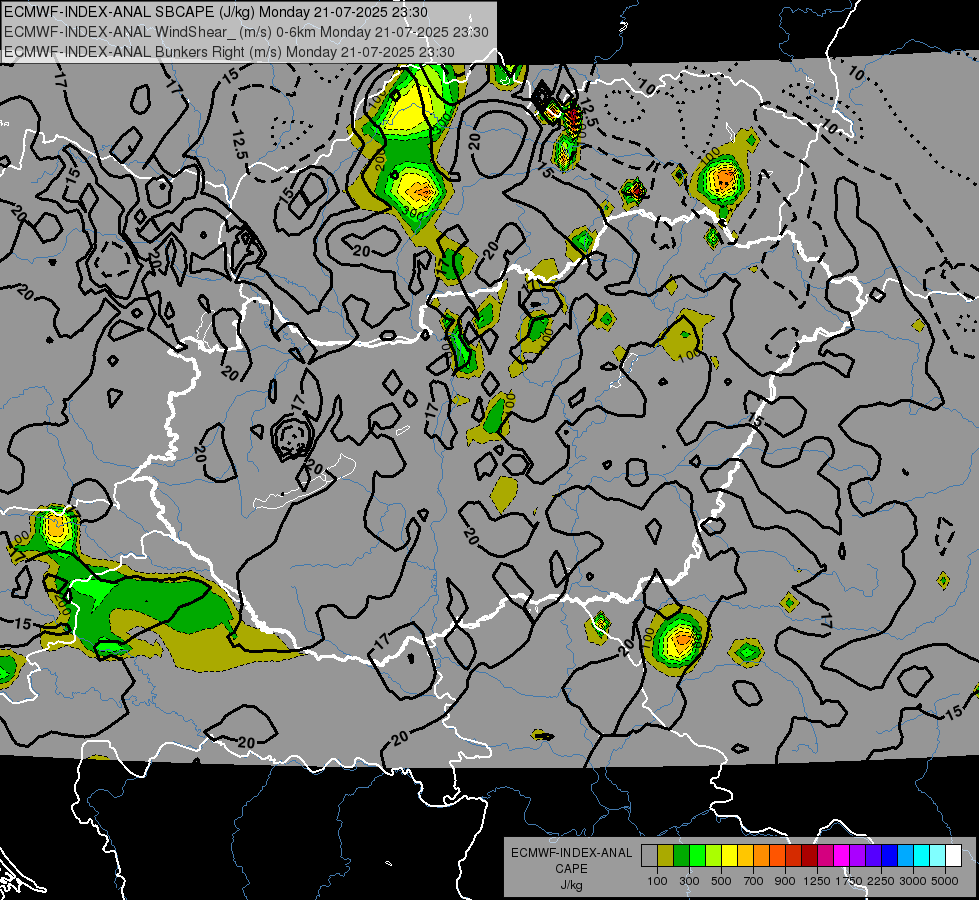Click the pure yellow swatch in the CAPE legend
Image resolution: width=979 pixels, height=900 pixels.
pyautogui.click(x=729, y=856)
